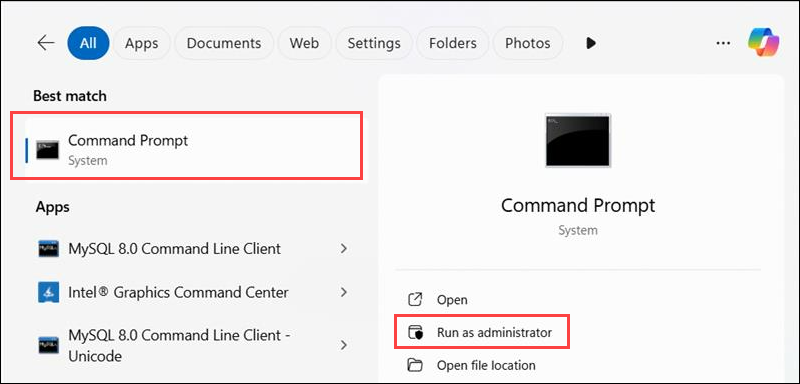Switch to the Documents filter tab
Viewport: 800px width, 384px height.
[x=224, y=43]
